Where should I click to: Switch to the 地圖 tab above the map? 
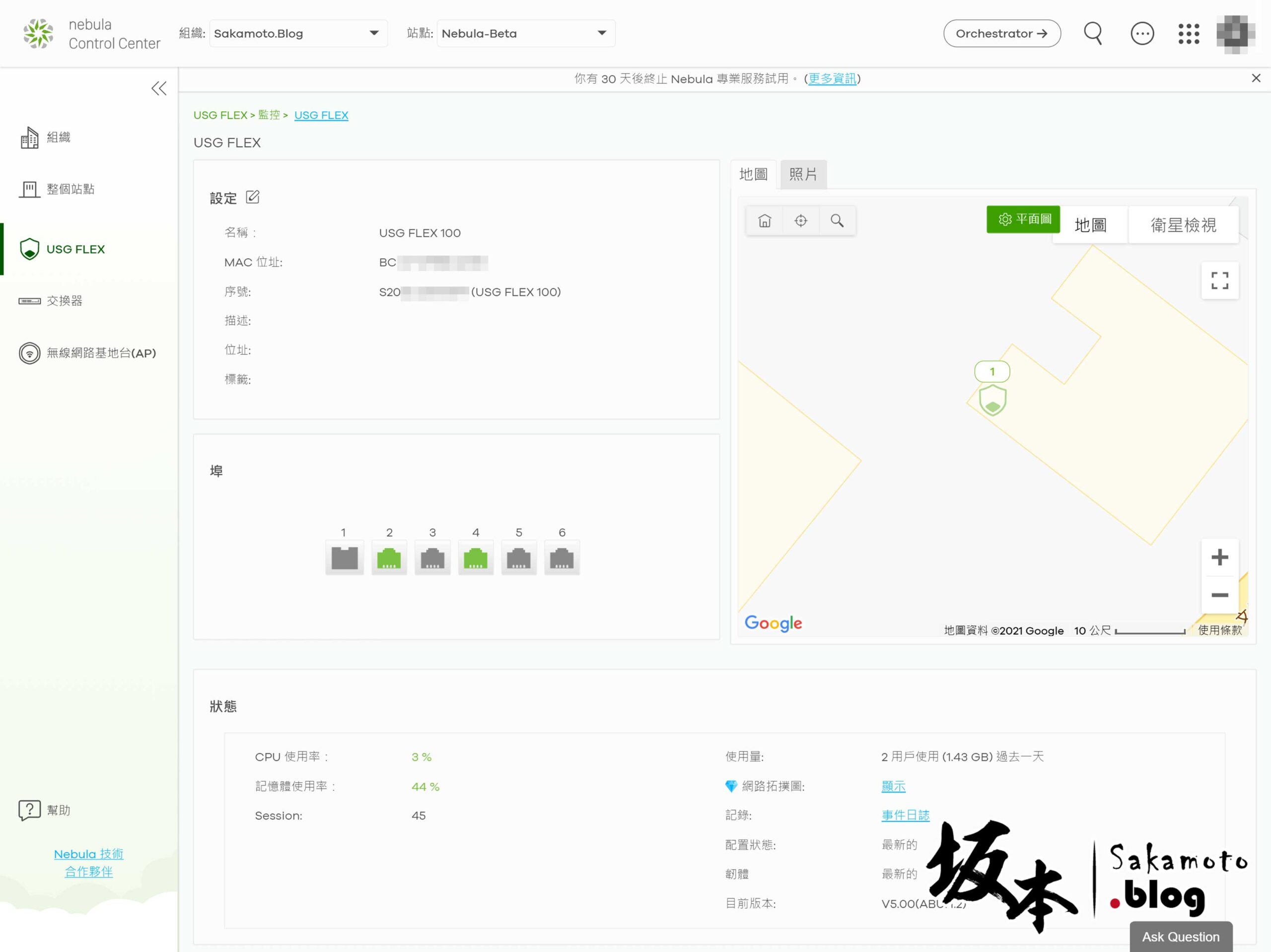(753, 174)
